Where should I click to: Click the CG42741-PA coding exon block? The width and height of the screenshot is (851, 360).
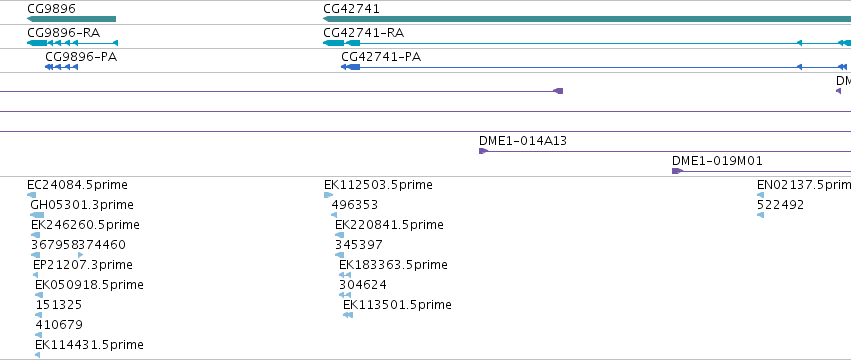[353, 67]
